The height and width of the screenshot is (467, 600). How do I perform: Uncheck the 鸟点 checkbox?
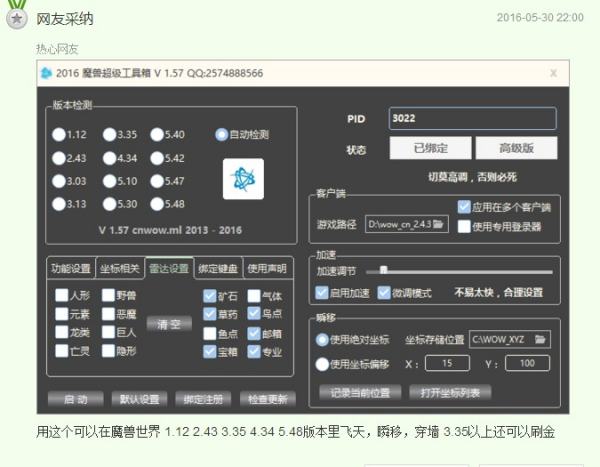(x=254, y=314)
